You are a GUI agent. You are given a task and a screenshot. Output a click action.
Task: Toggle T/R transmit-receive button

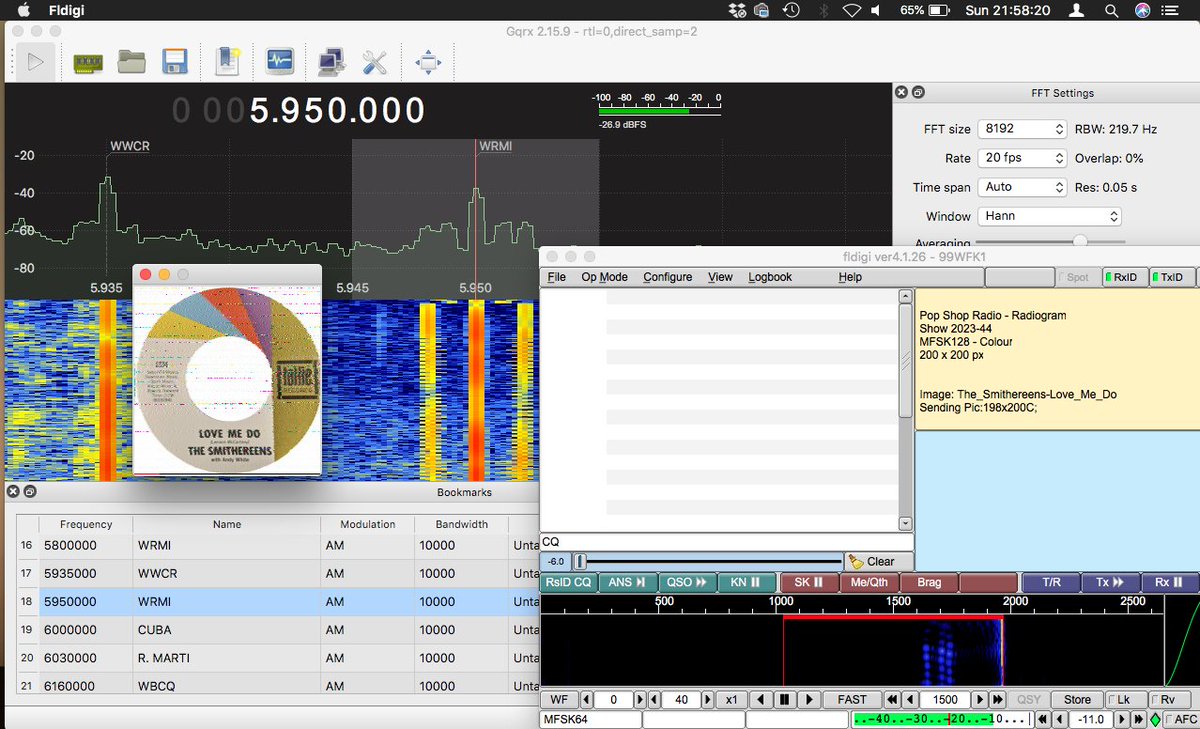(1051, 582)
